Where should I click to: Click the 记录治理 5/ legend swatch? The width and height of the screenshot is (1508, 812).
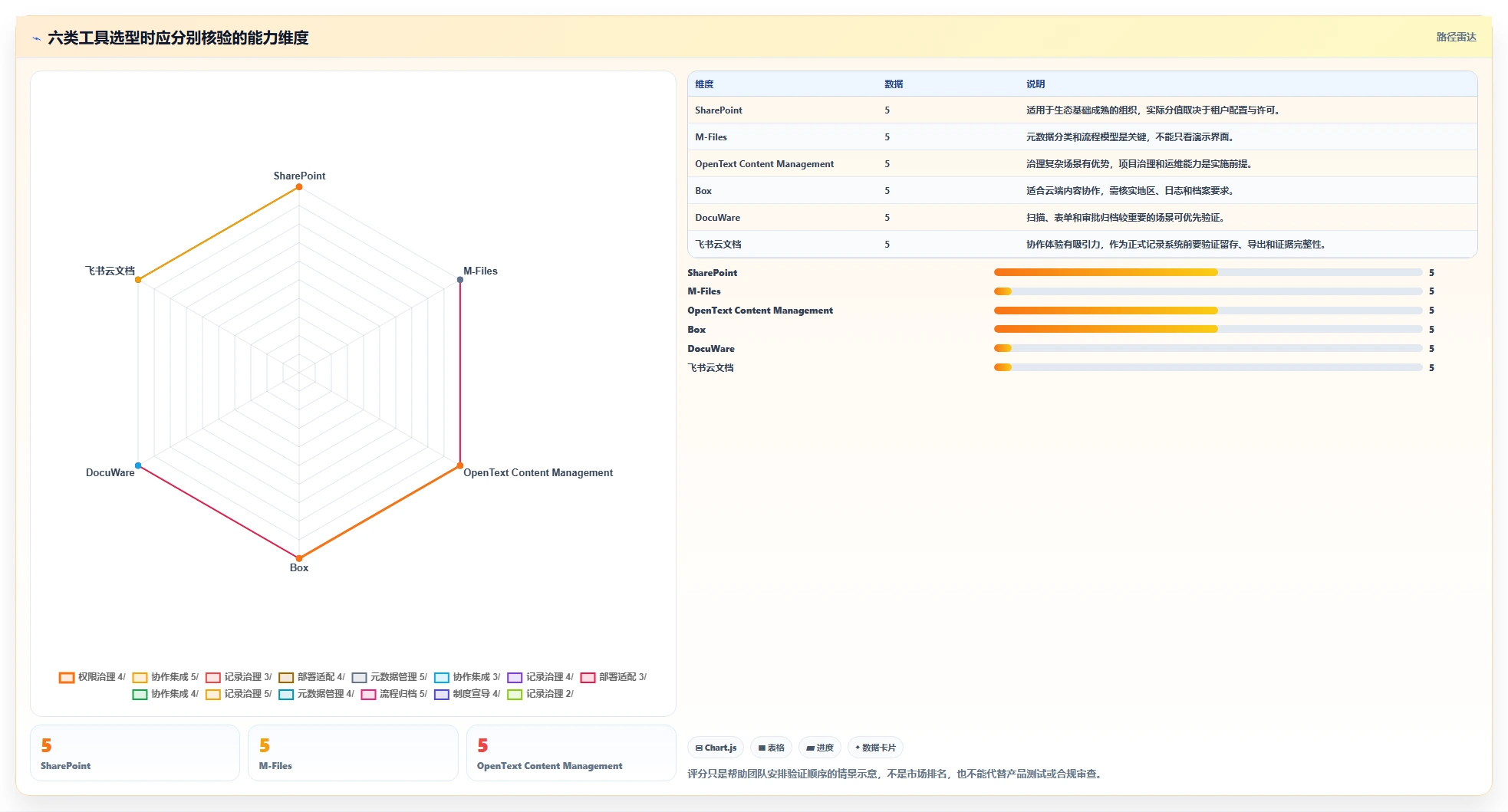(213, 694)
